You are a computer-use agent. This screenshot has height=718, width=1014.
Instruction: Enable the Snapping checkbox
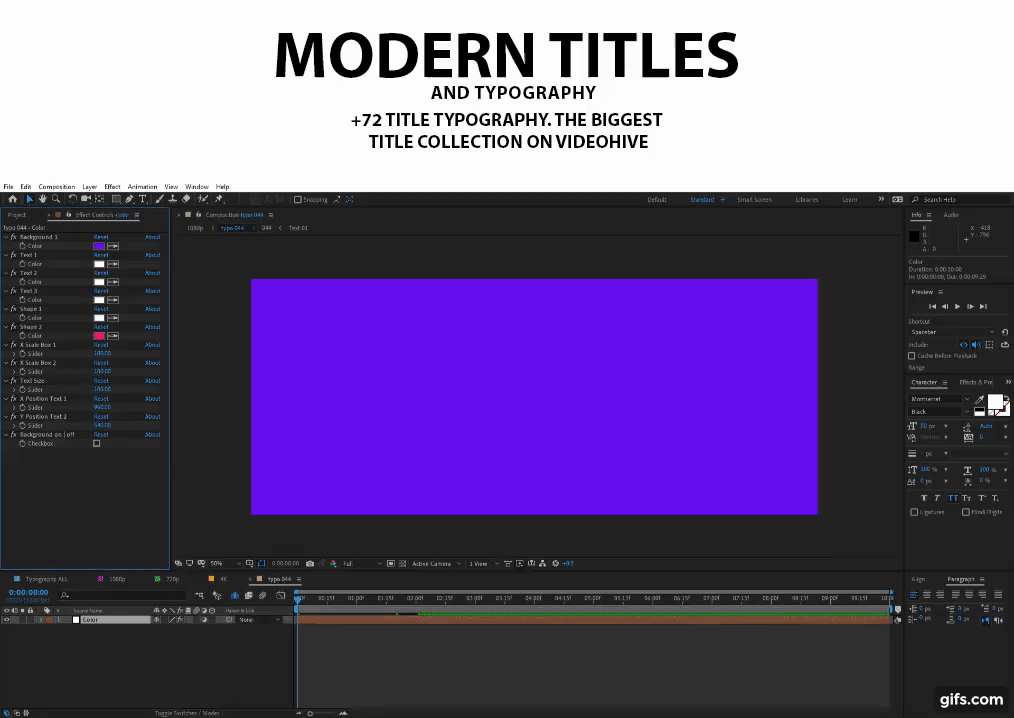(297, 200)
